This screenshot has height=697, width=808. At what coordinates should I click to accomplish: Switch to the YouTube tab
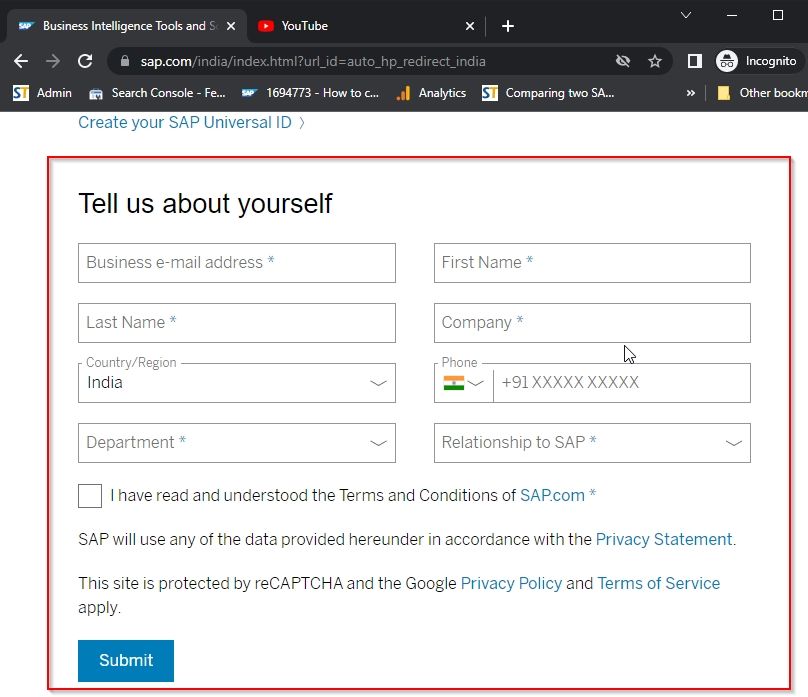[x=366, y=26]
